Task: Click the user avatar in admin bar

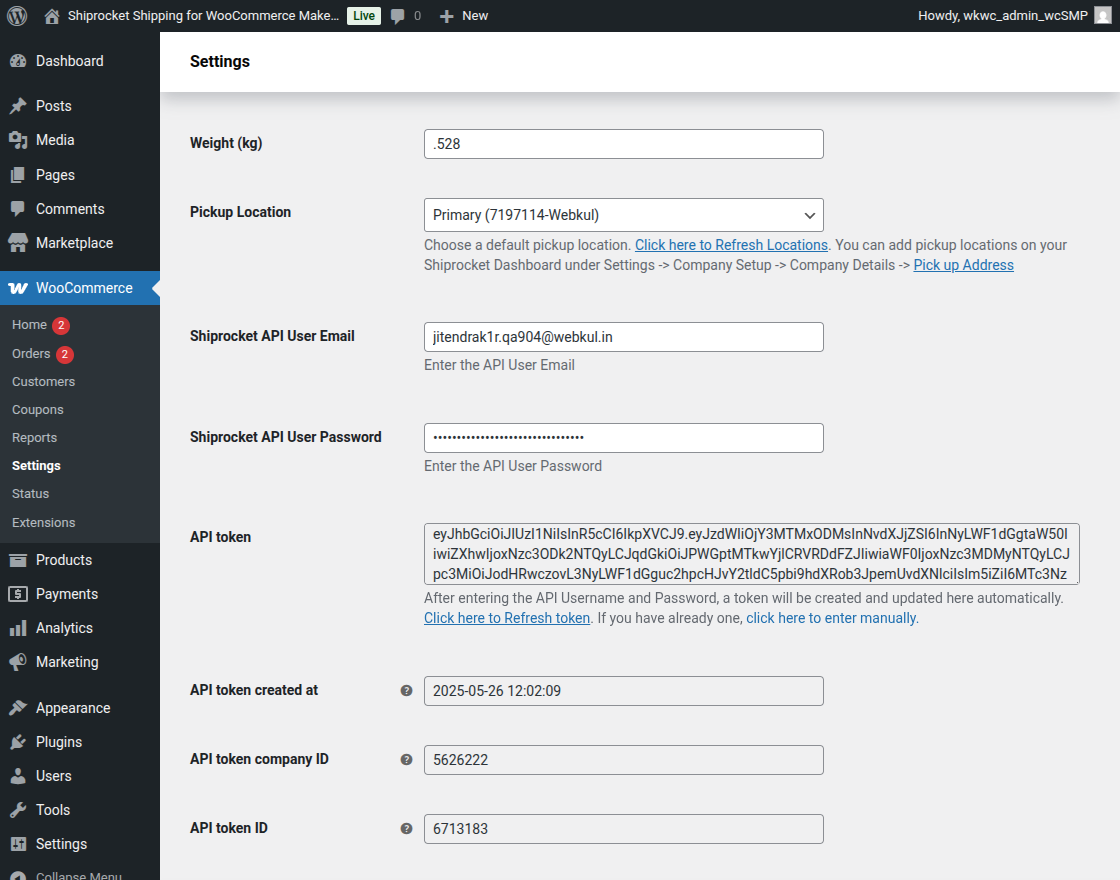Action: coord(1103,16)
